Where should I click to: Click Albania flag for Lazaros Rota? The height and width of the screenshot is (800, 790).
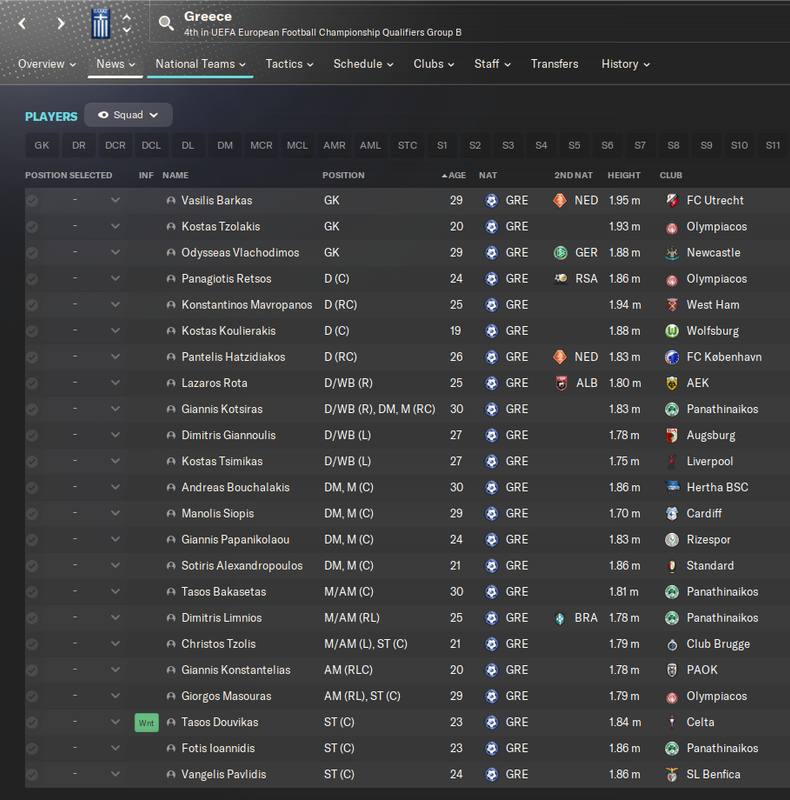(561, 383)
